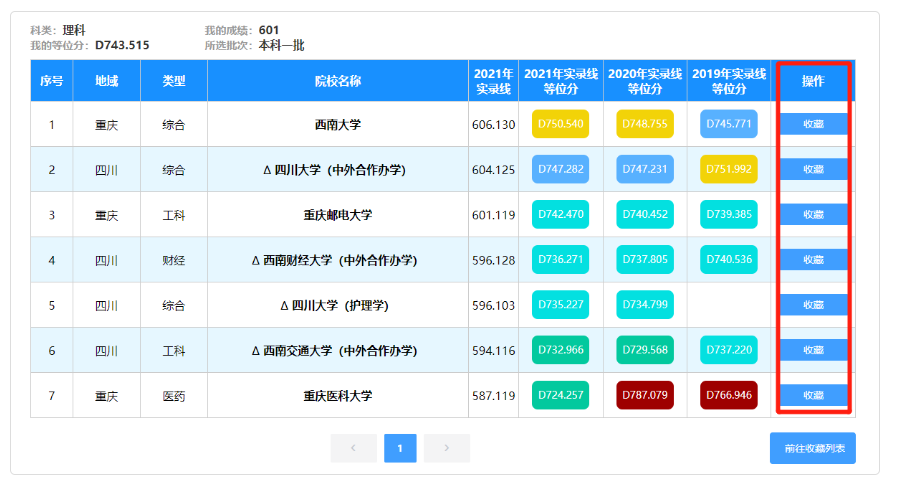Click 收藏 button for 西南交通大学 row
The height and width of the screenshot is (495, 901).
[813, 350]
